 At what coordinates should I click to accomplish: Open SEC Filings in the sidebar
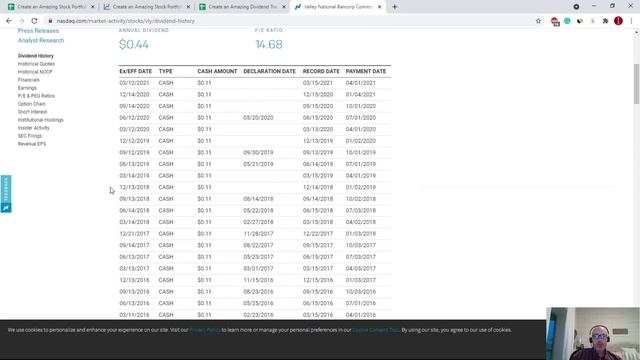(x=29, y=136)
